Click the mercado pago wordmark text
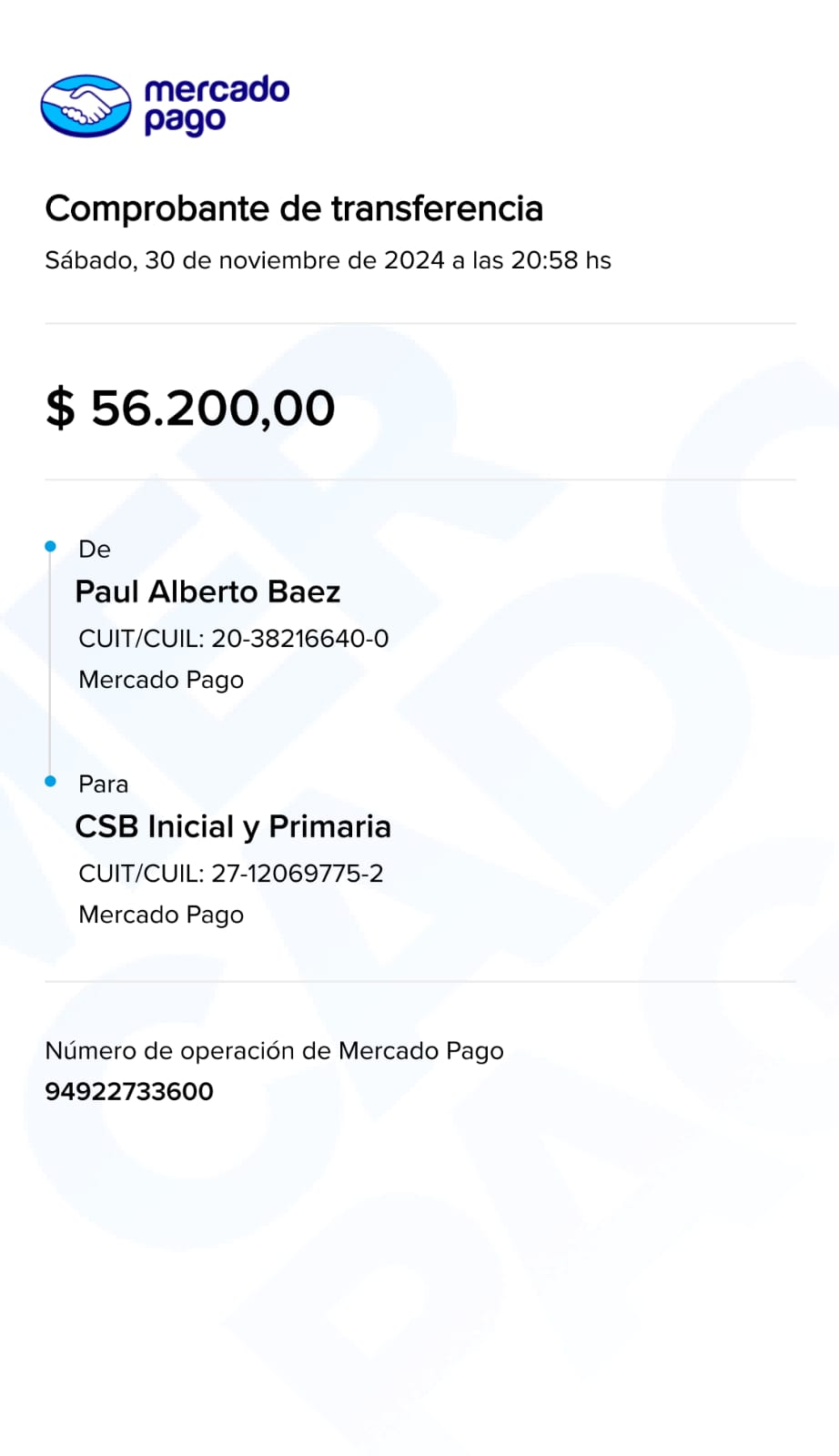 [216, 106]
